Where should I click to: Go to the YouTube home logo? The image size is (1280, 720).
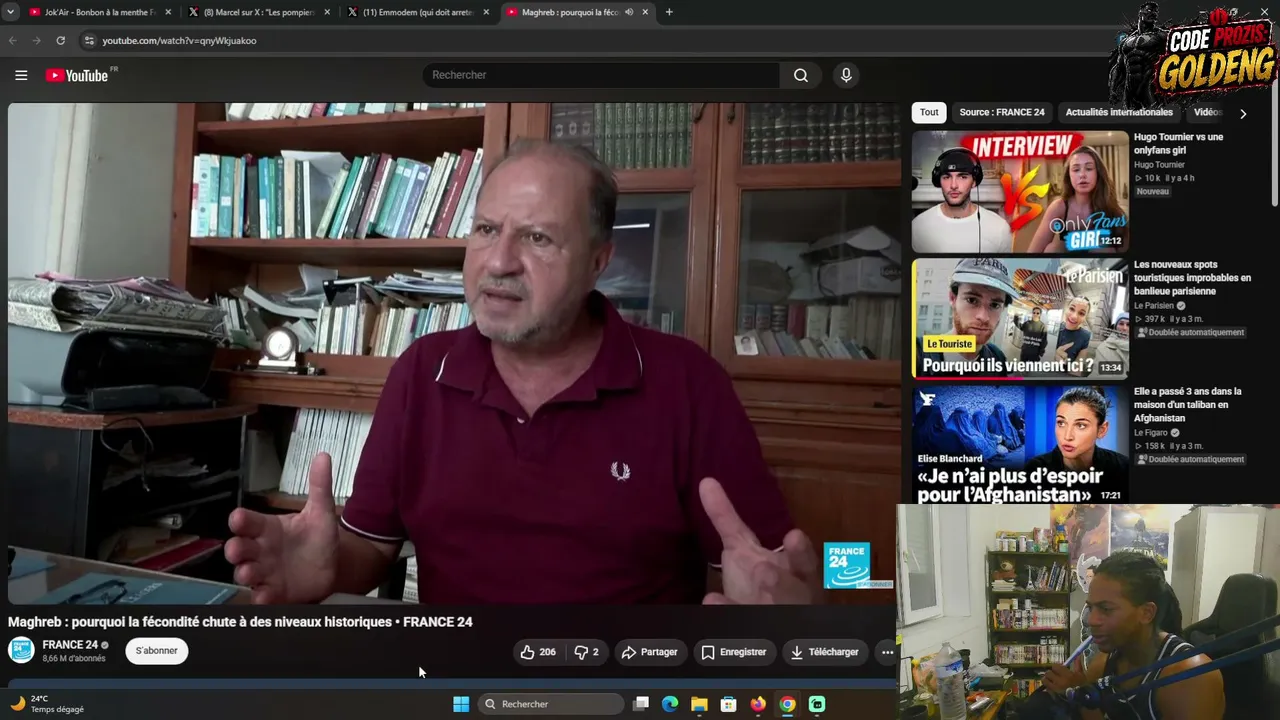click(x=78, y=75)
